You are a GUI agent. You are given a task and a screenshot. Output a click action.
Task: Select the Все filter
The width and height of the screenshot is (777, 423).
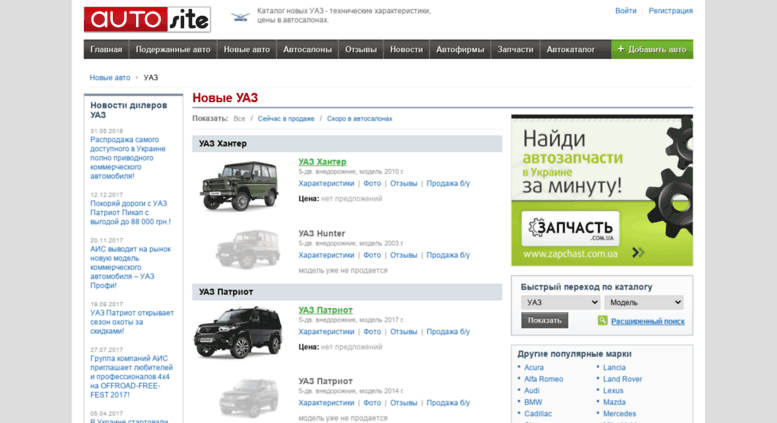[239, 119]
